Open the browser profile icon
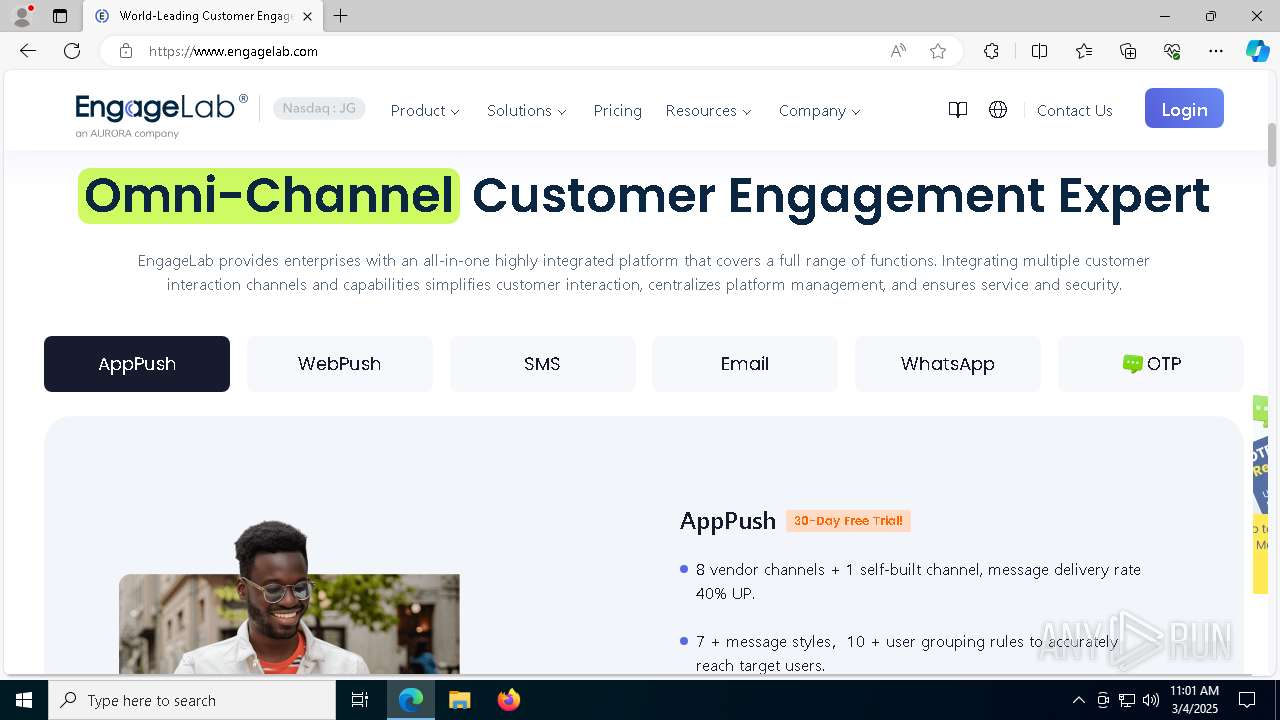 click(22, 16)
